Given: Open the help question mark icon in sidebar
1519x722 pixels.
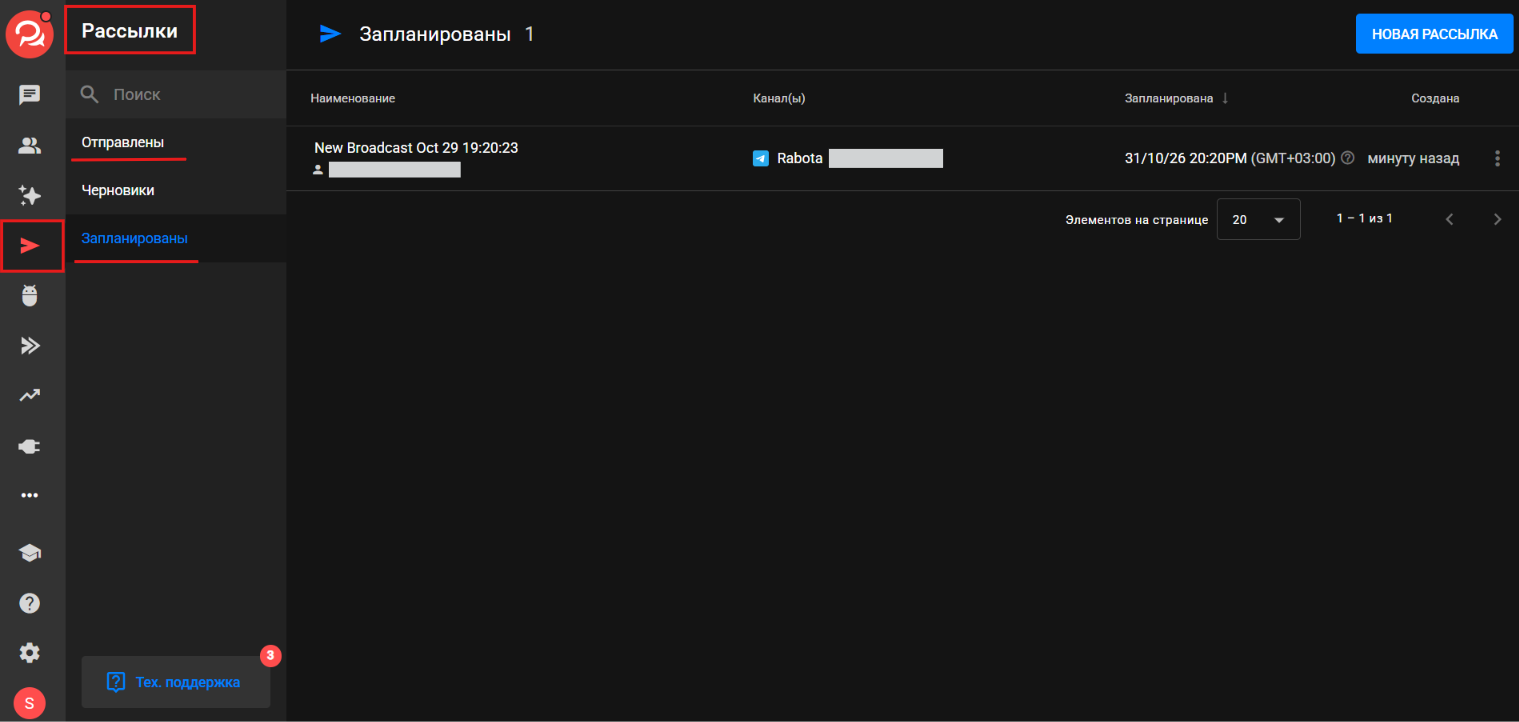Looking at the screenshot, I should coord(30,603).
